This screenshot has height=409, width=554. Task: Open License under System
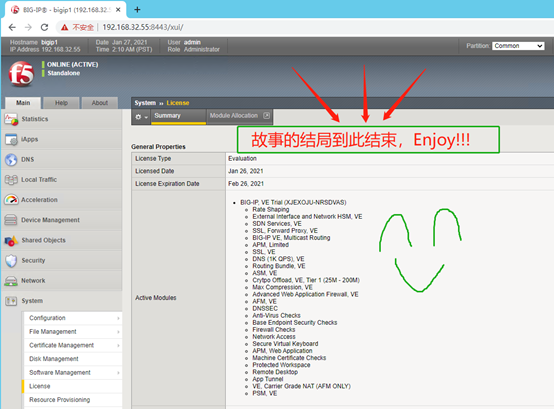(x=72, y=386)
